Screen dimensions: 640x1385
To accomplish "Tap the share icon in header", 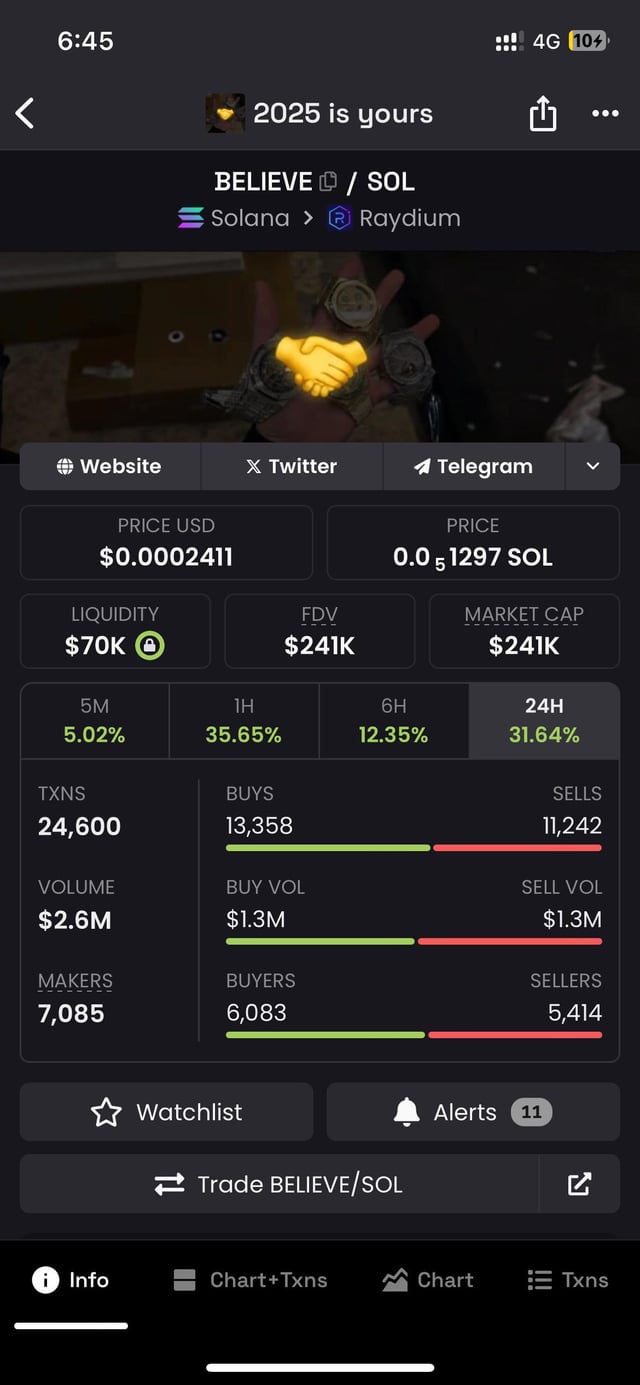I will click(x=542, y=114).
